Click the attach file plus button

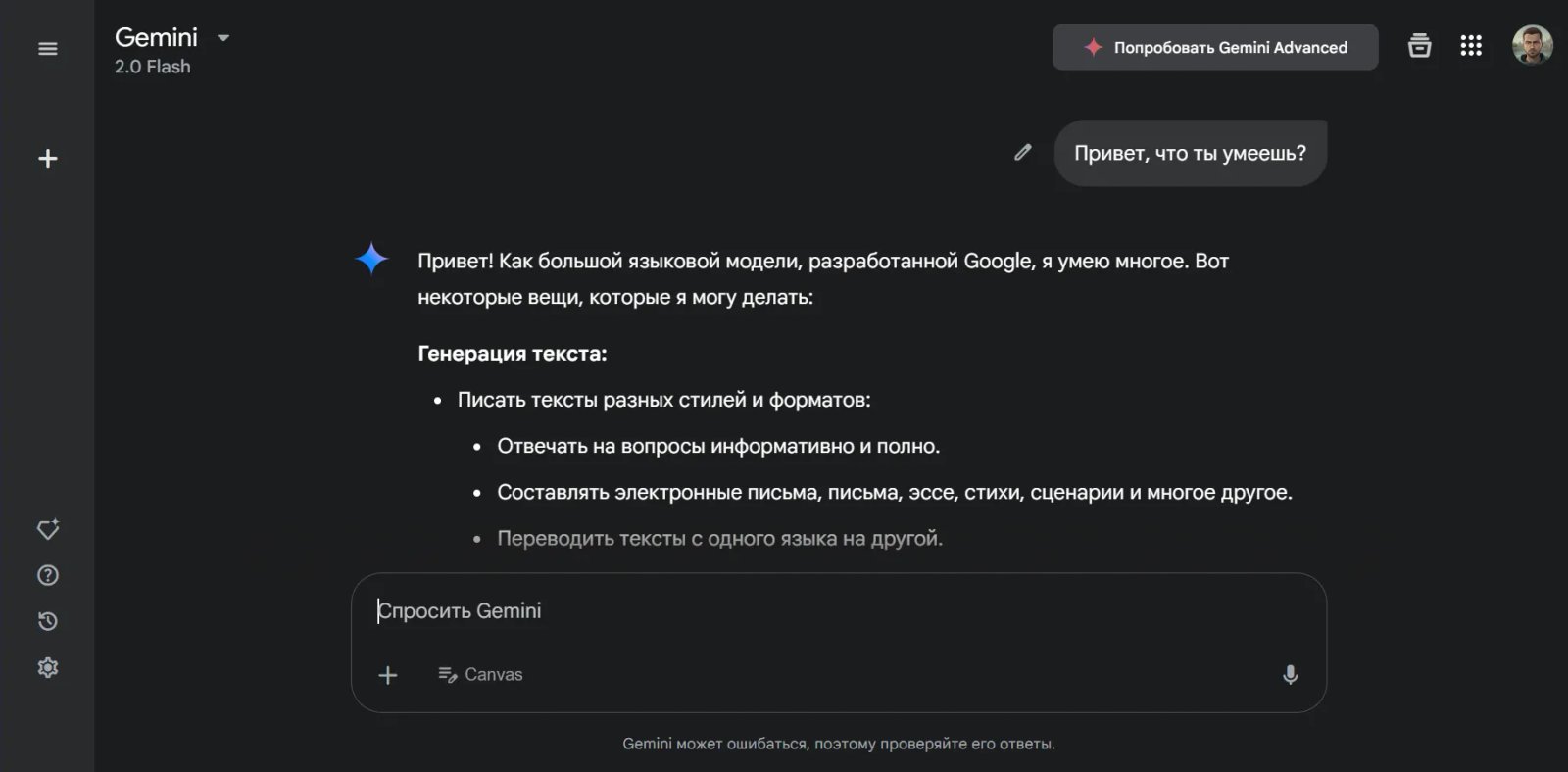tap(388, 674)
